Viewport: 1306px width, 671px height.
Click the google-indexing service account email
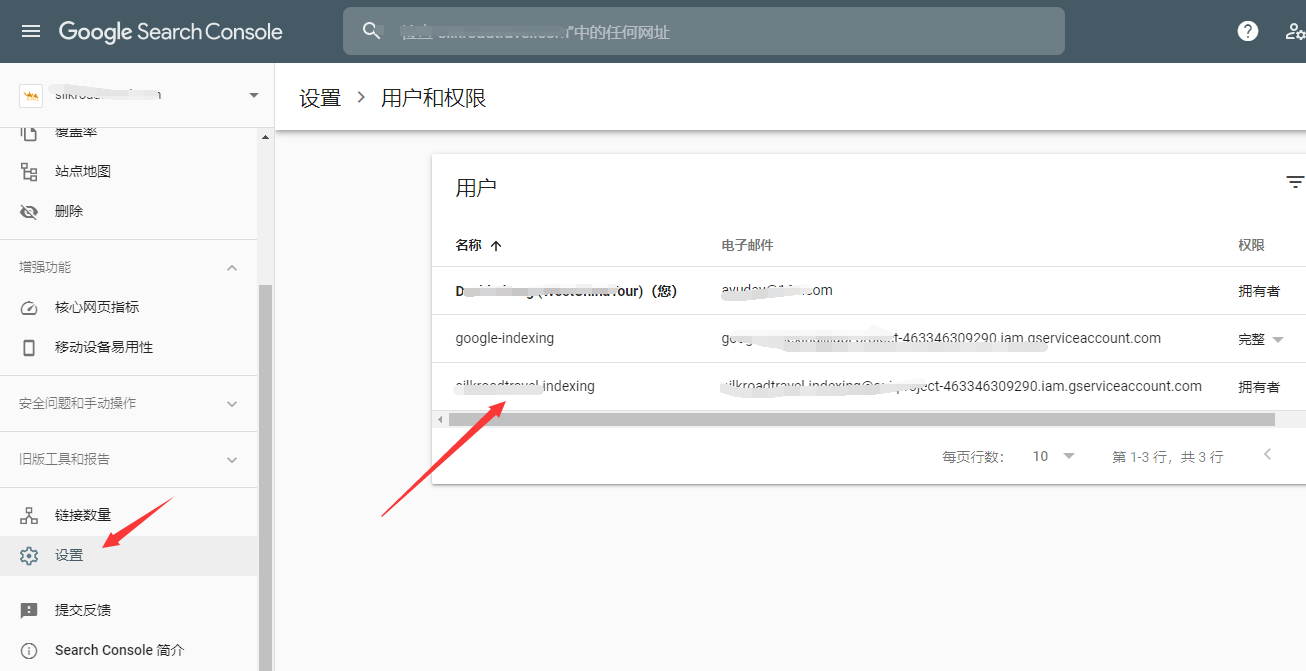pos(941,338)
